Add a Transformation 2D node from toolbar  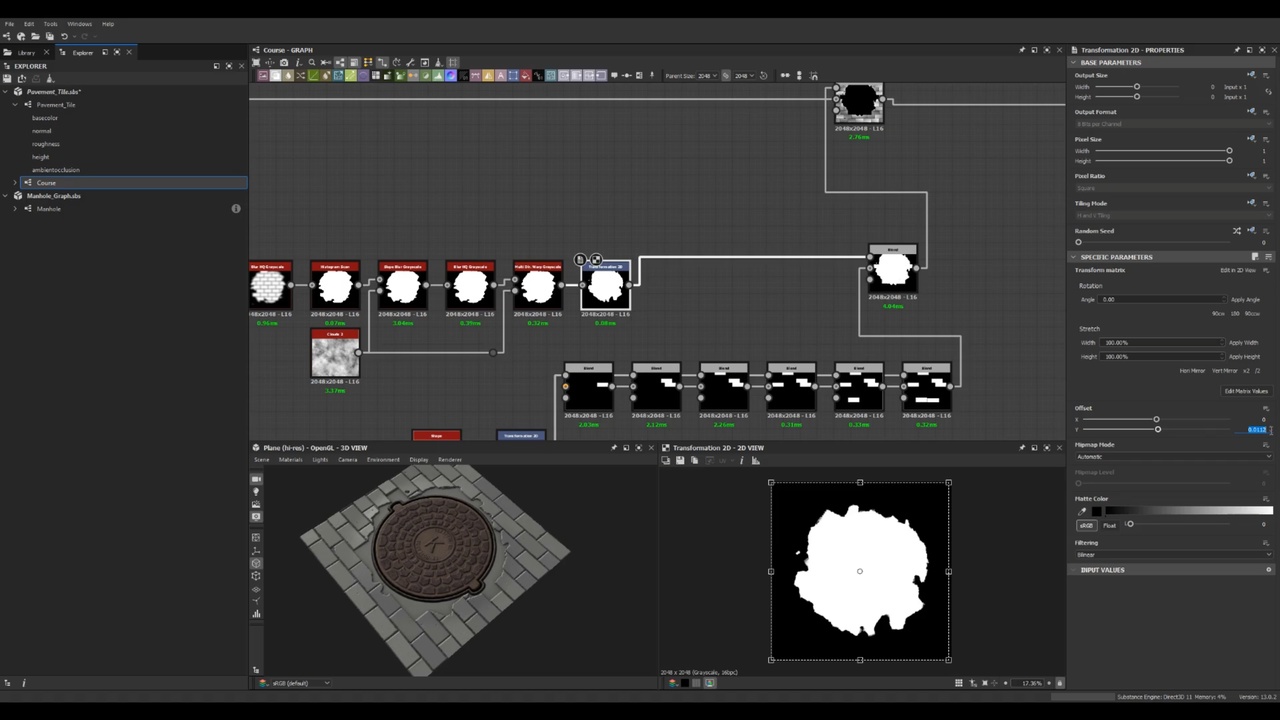[x=513, y=75]
